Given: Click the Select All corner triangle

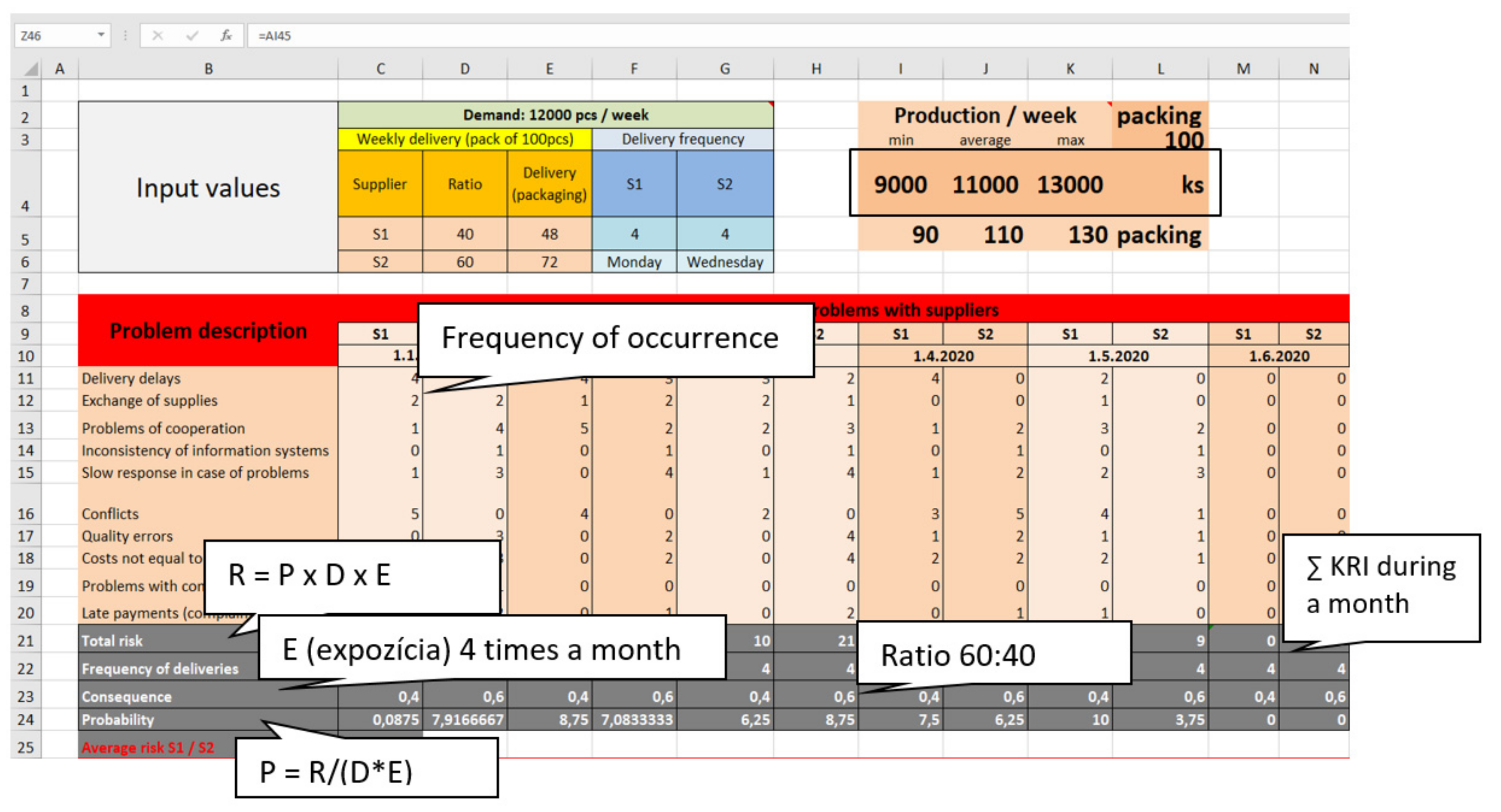Looking at the screenshot, I should click(x=30, y=70).
